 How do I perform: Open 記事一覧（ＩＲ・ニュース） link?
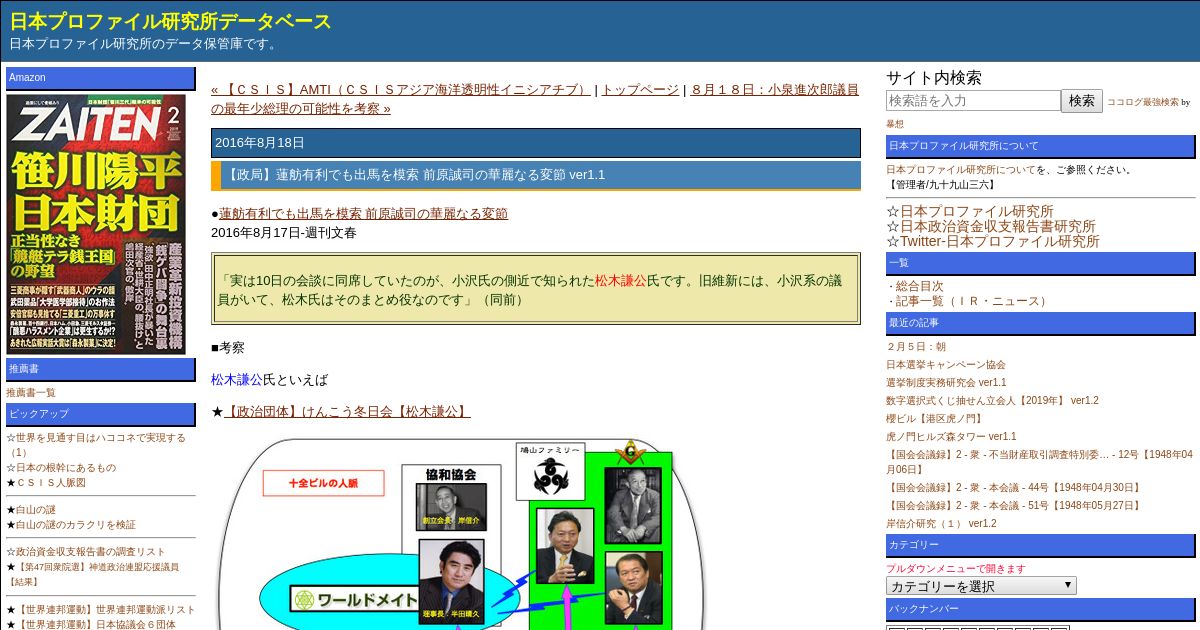(973, 301)
